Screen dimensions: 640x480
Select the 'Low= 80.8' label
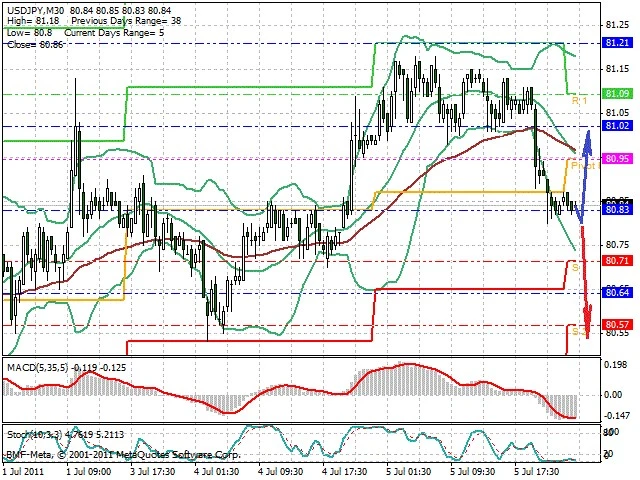(29, 33)
